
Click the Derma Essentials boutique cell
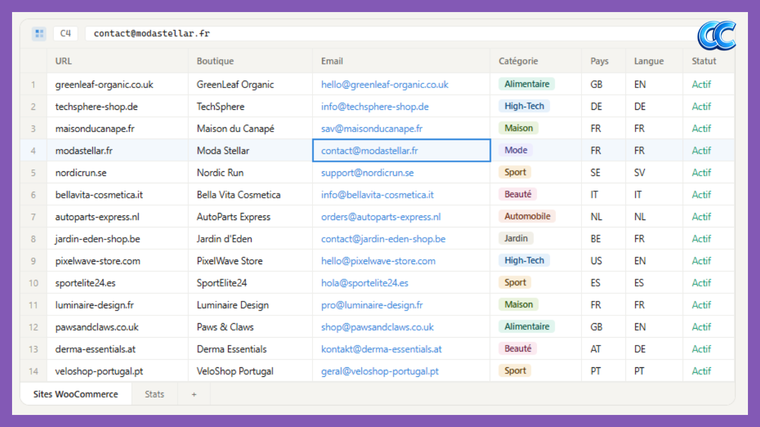point(231,349)
